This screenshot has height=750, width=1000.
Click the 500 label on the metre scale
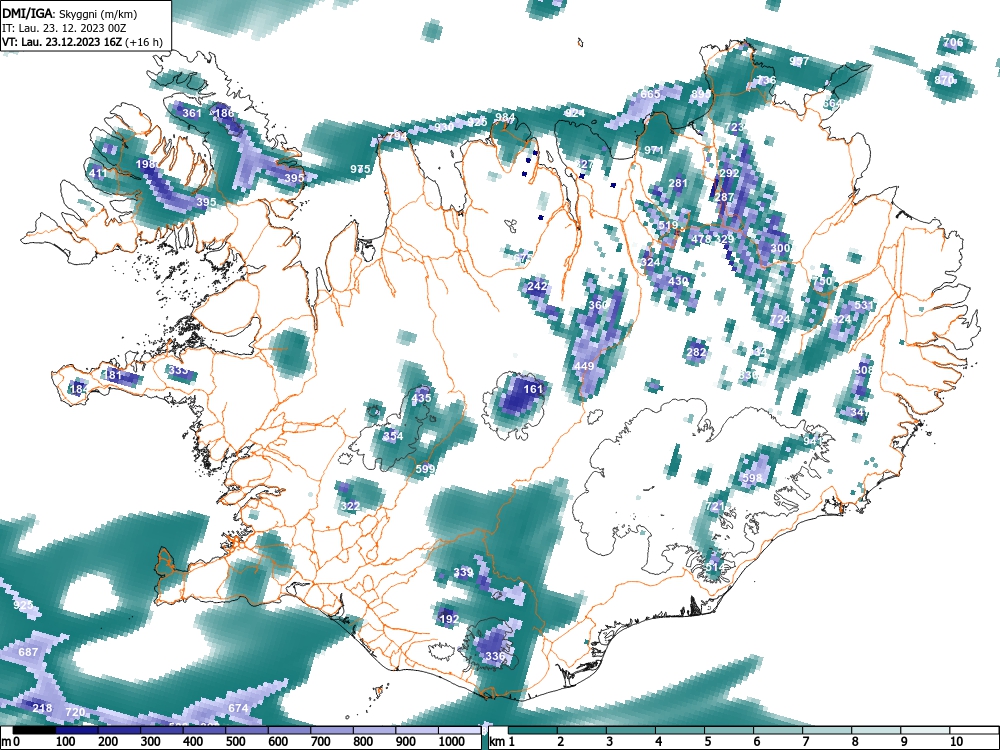click(235, 742)
